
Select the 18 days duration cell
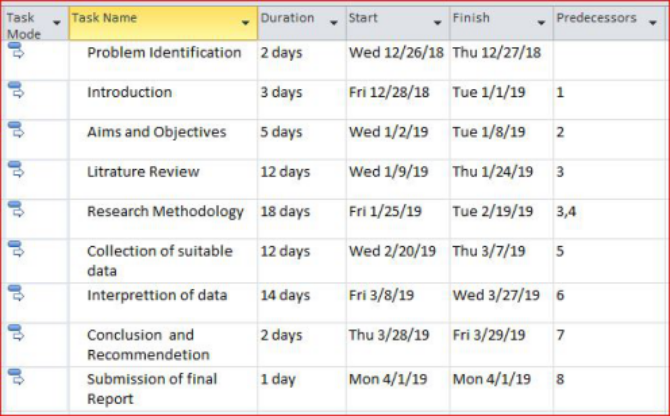click(302, 219)
